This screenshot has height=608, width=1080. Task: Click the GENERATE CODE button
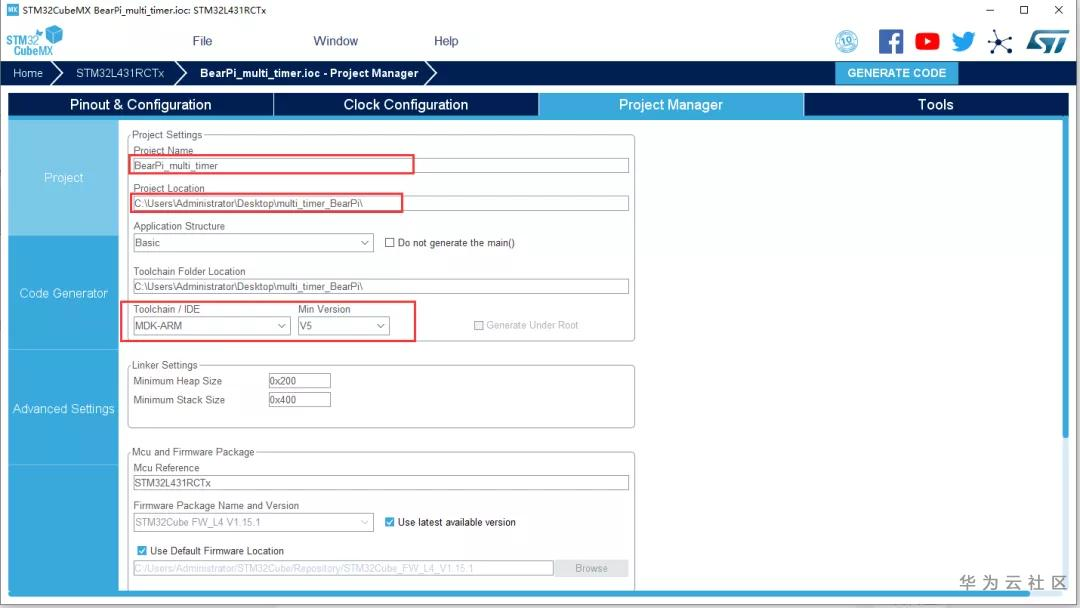(x=896, y=73)
